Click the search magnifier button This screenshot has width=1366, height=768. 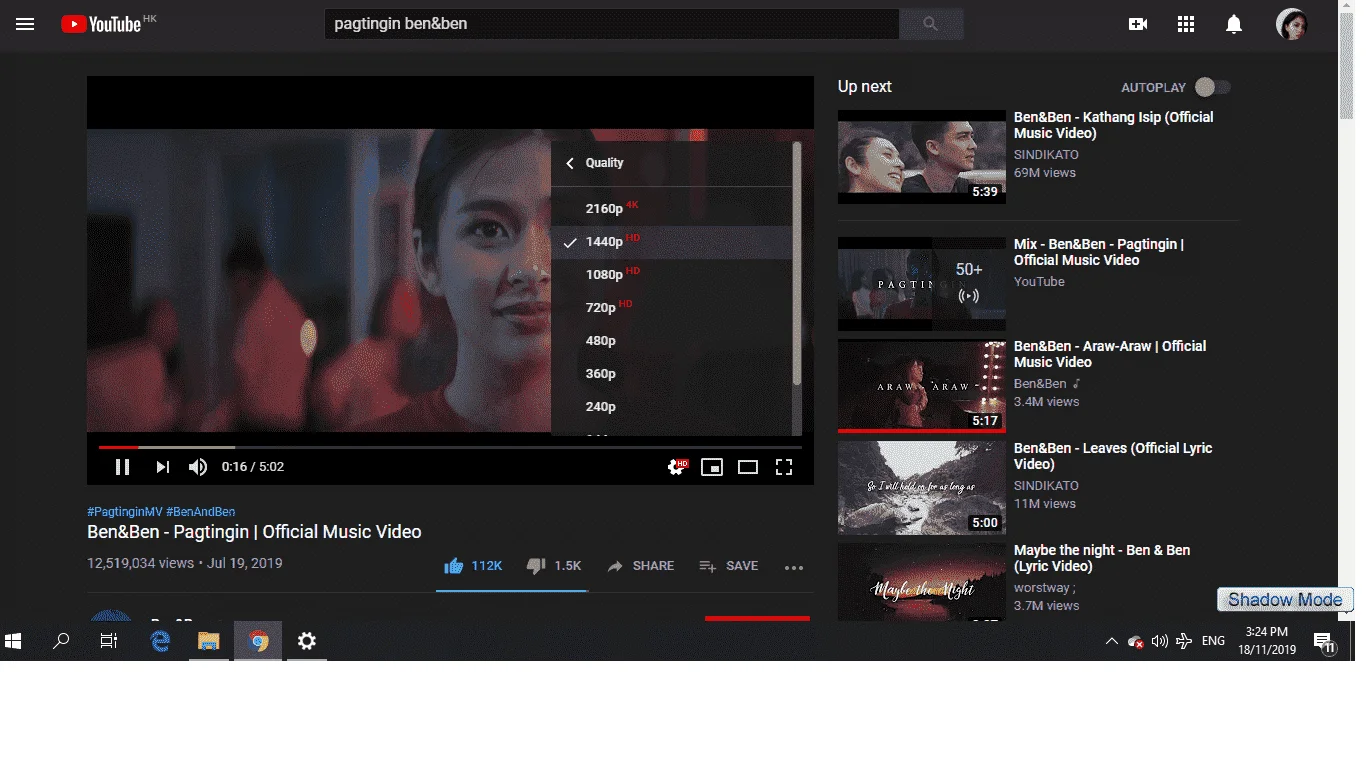(931, 24)
